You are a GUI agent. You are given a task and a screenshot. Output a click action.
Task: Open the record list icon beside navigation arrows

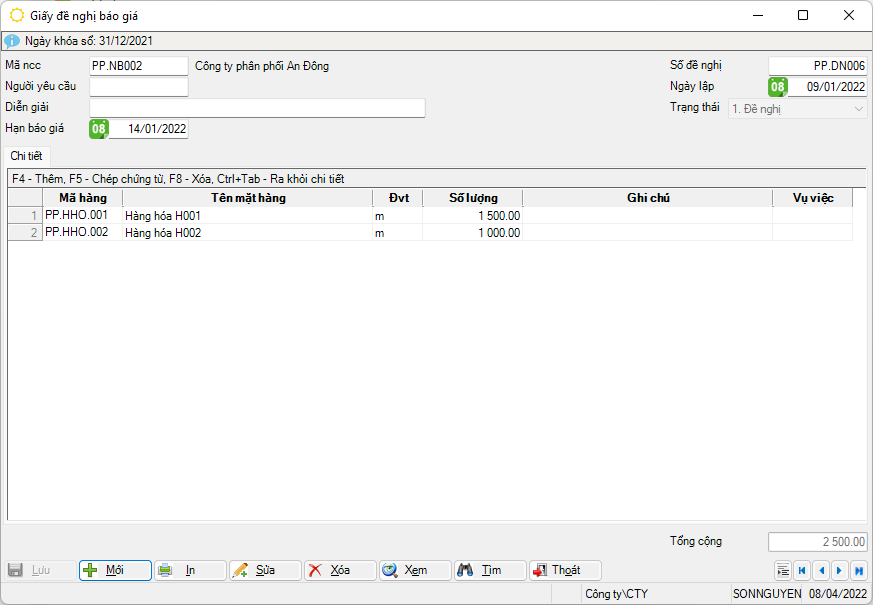point(783,571)
